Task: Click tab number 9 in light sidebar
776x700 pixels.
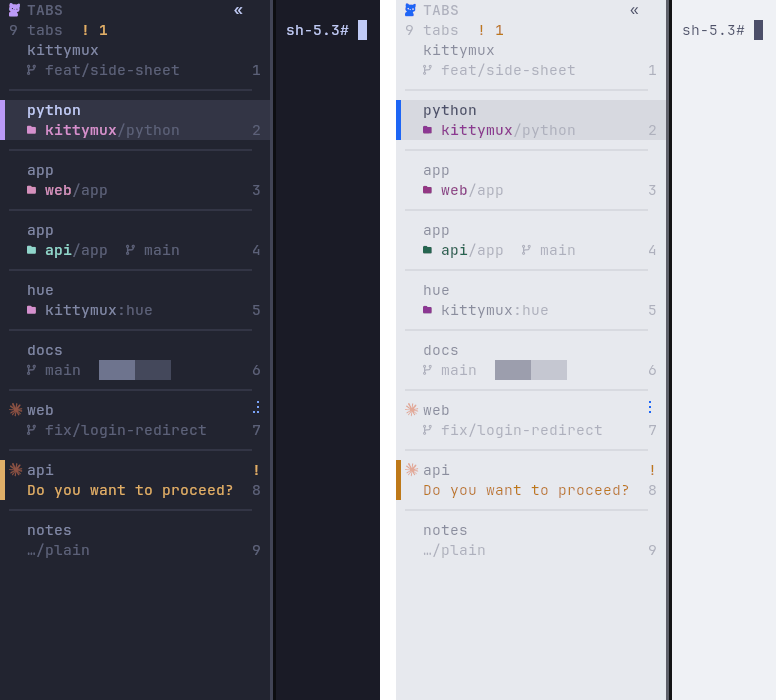Action: [x=652, y=550]
